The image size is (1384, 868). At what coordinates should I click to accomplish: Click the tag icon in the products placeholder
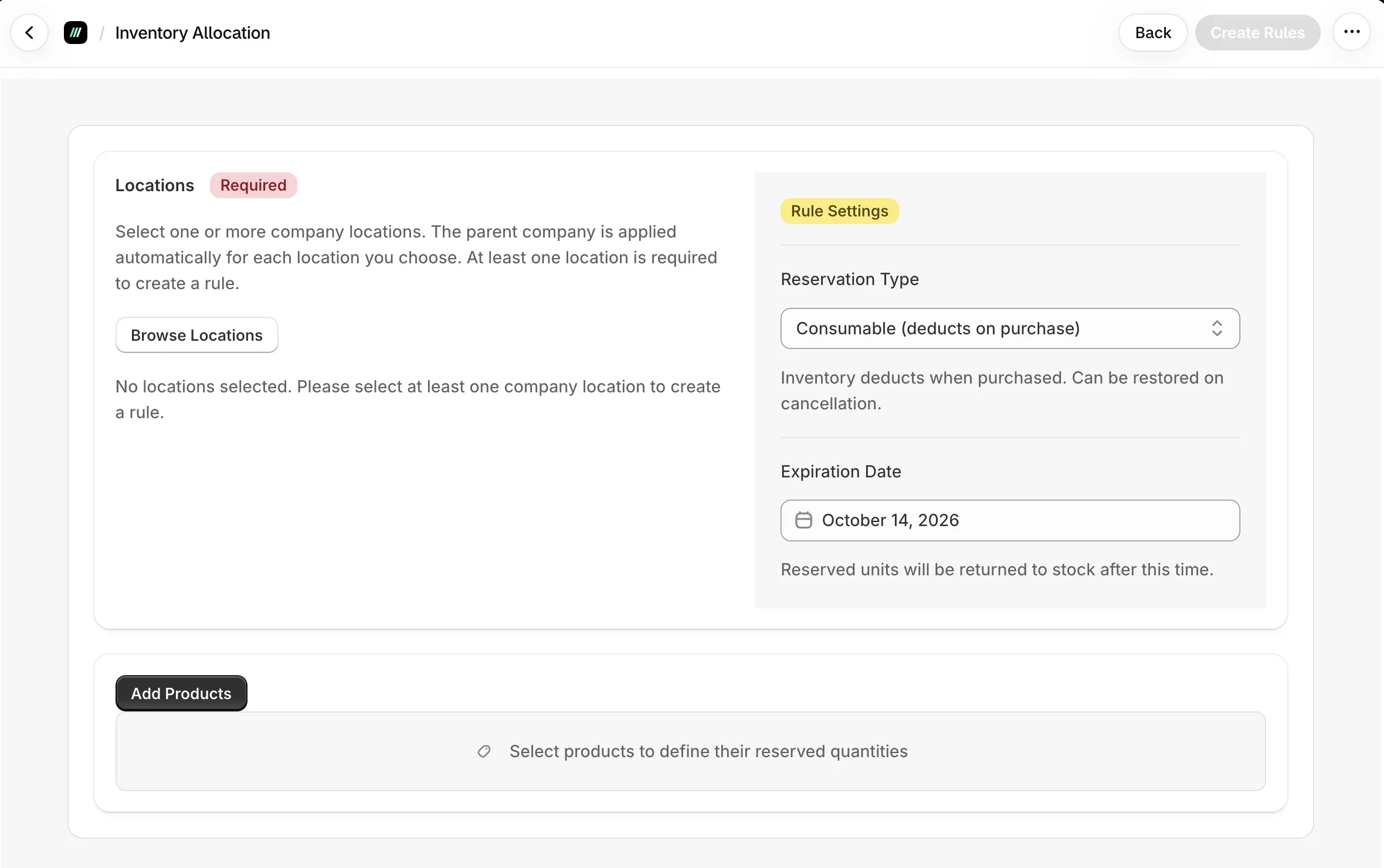484,751
